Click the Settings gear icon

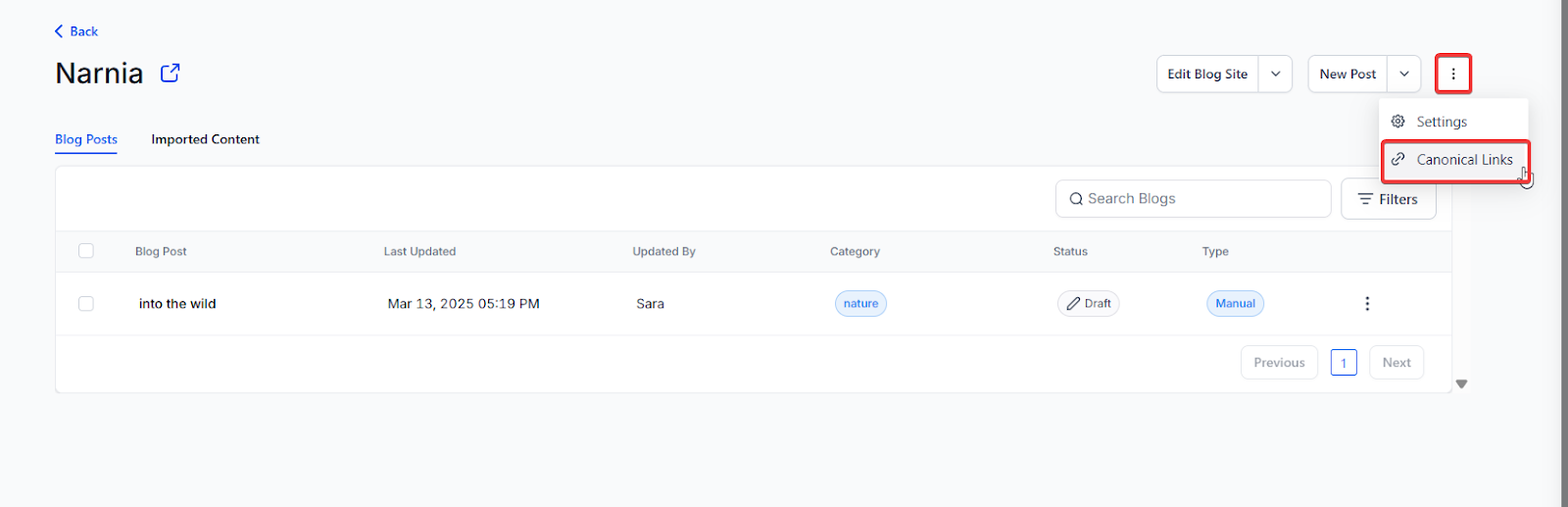pyautogui.click(x=1398, y=122)
